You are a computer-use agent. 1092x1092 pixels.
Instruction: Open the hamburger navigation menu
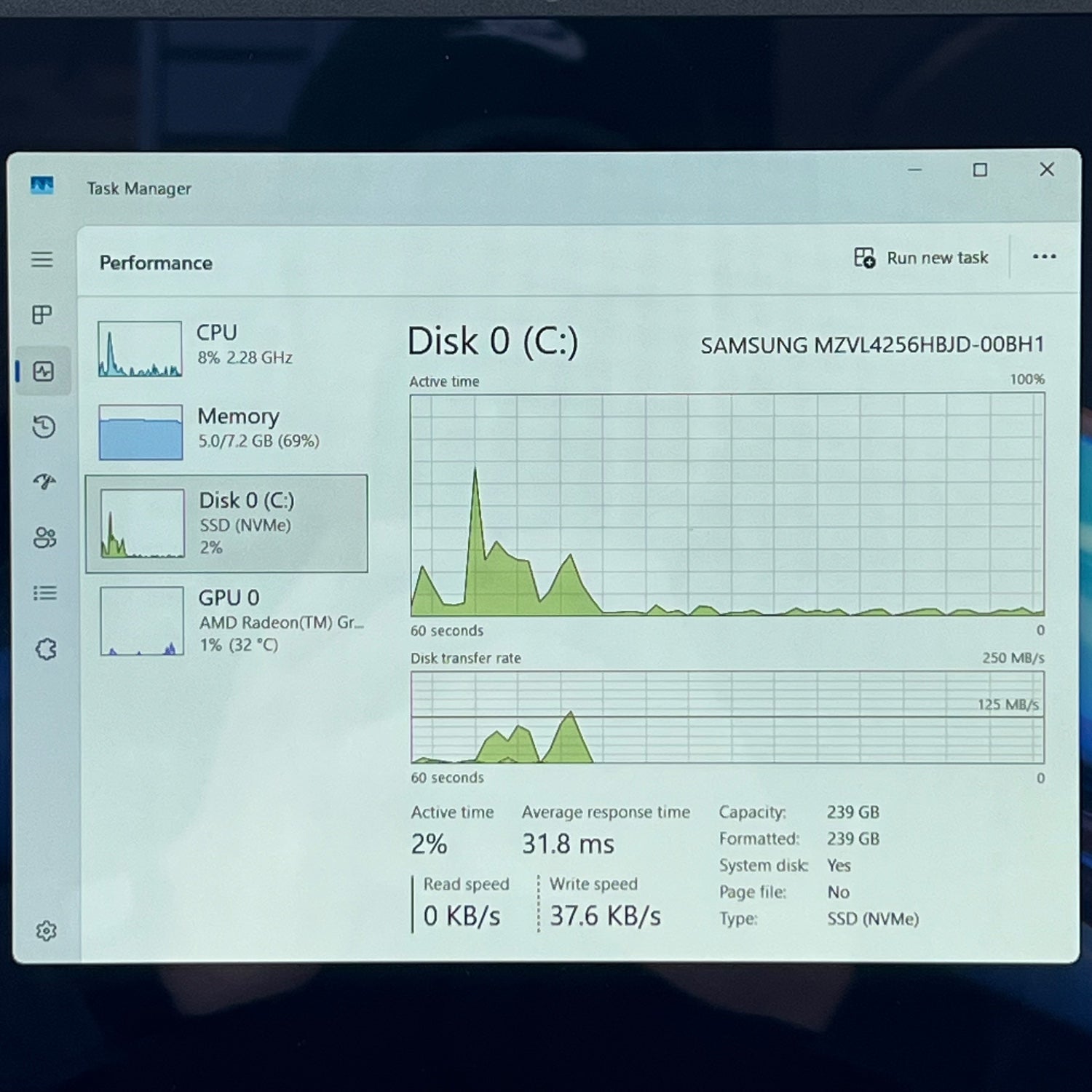pyautogui.click(x=42, y=260)
